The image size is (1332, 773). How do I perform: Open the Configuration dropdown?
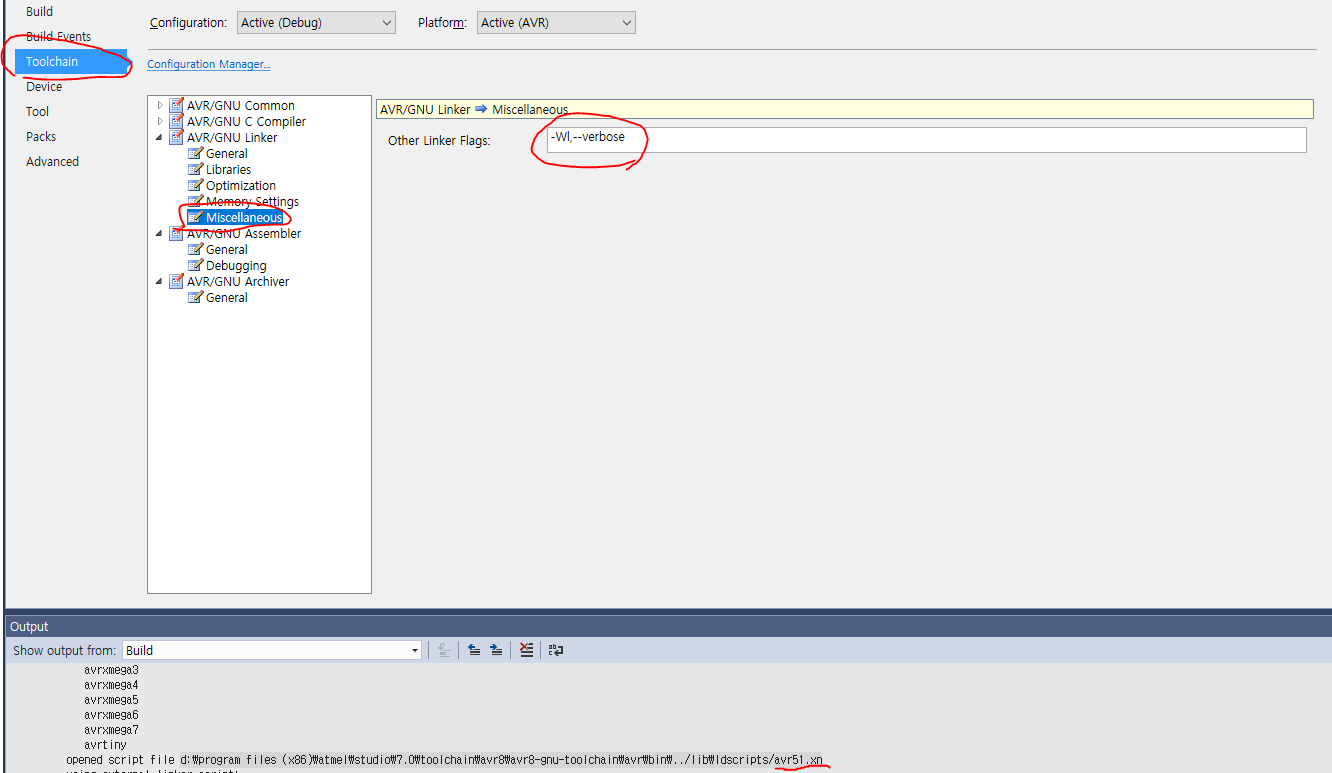coord(316,22)
